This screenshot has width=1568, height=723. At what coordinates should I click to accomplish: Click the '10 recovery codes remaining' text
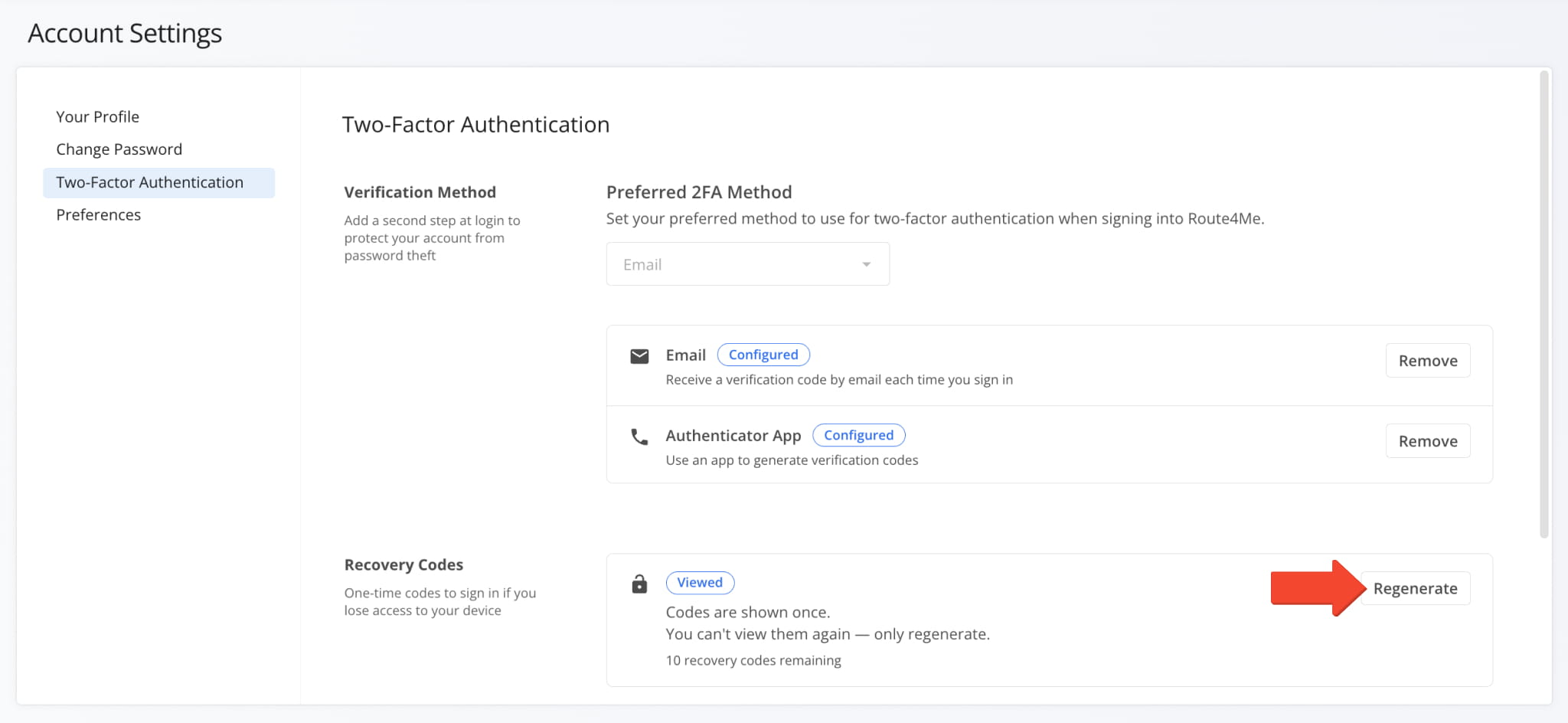pyautogui.click(x=753, y=660)
